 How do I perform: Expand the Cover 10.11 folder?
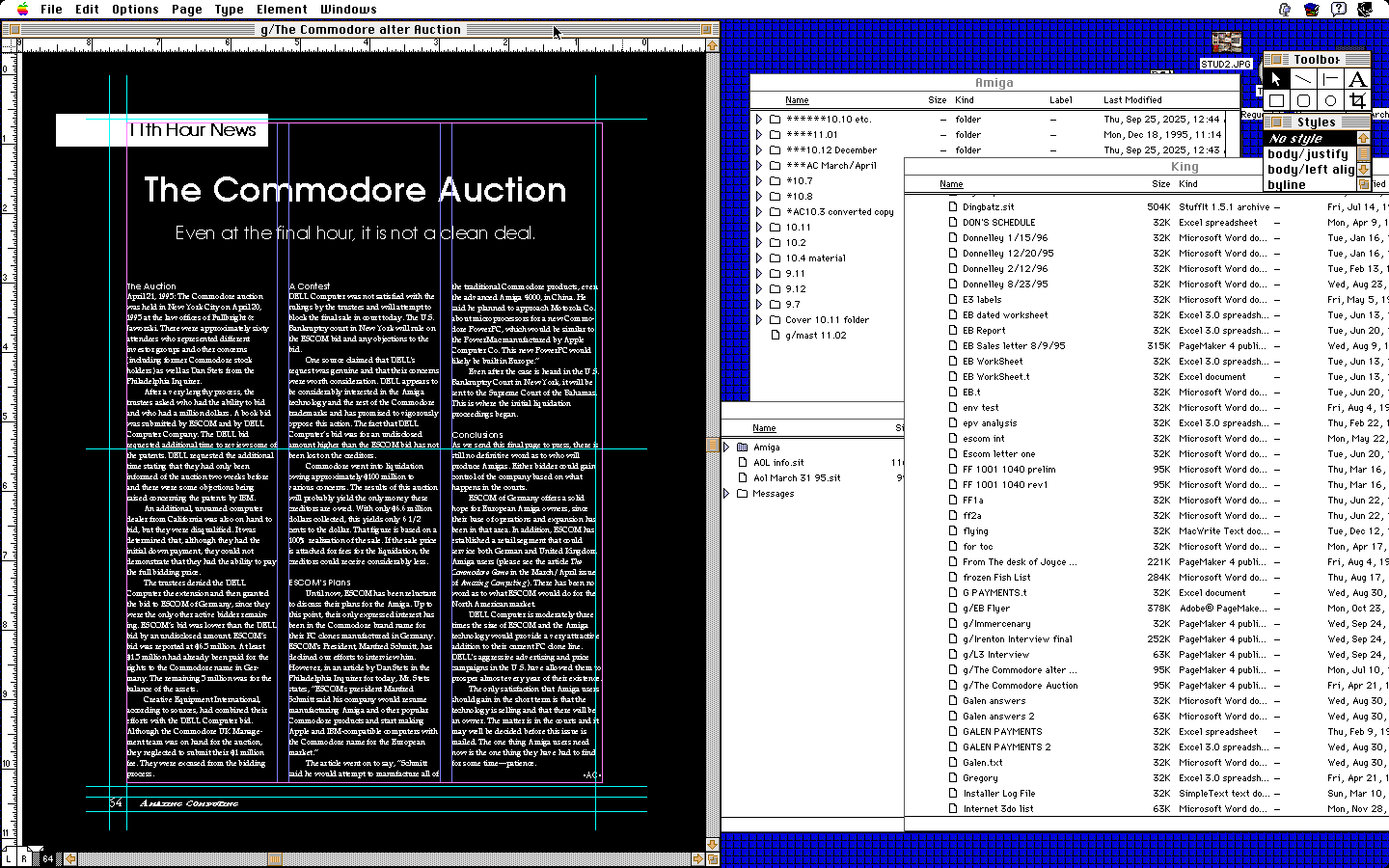click(x=759, y=320)
